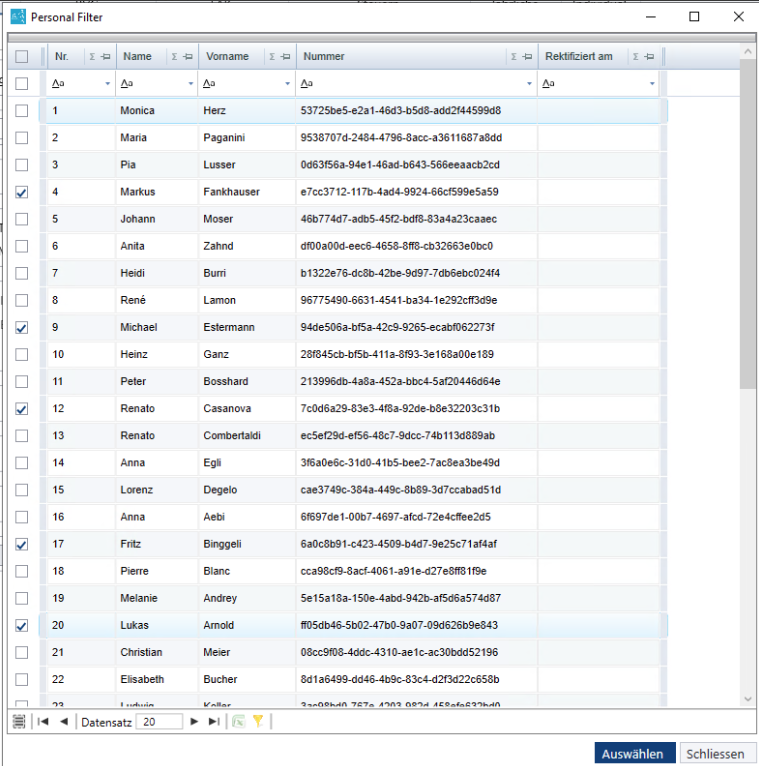
Task: Pin the Name column with the pin icon
Action: [188, 57]
